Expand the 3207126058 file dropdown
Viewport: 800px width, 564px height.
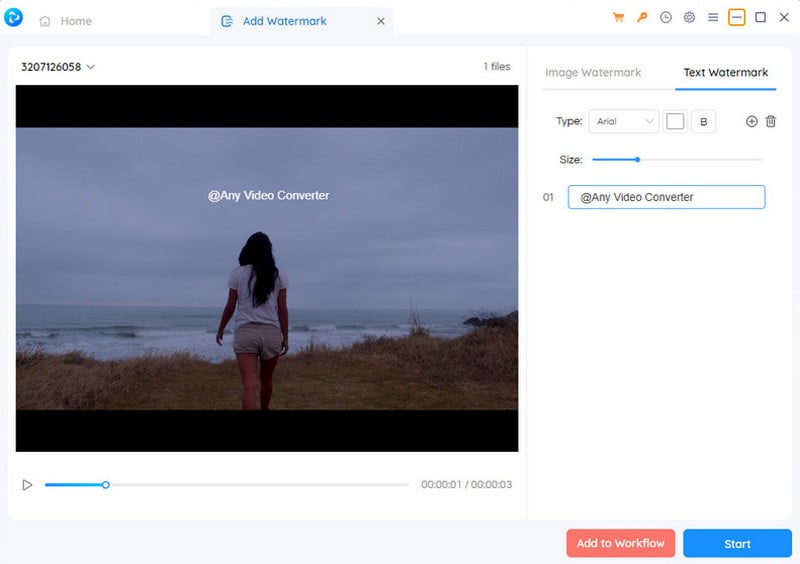pos(58,67)
